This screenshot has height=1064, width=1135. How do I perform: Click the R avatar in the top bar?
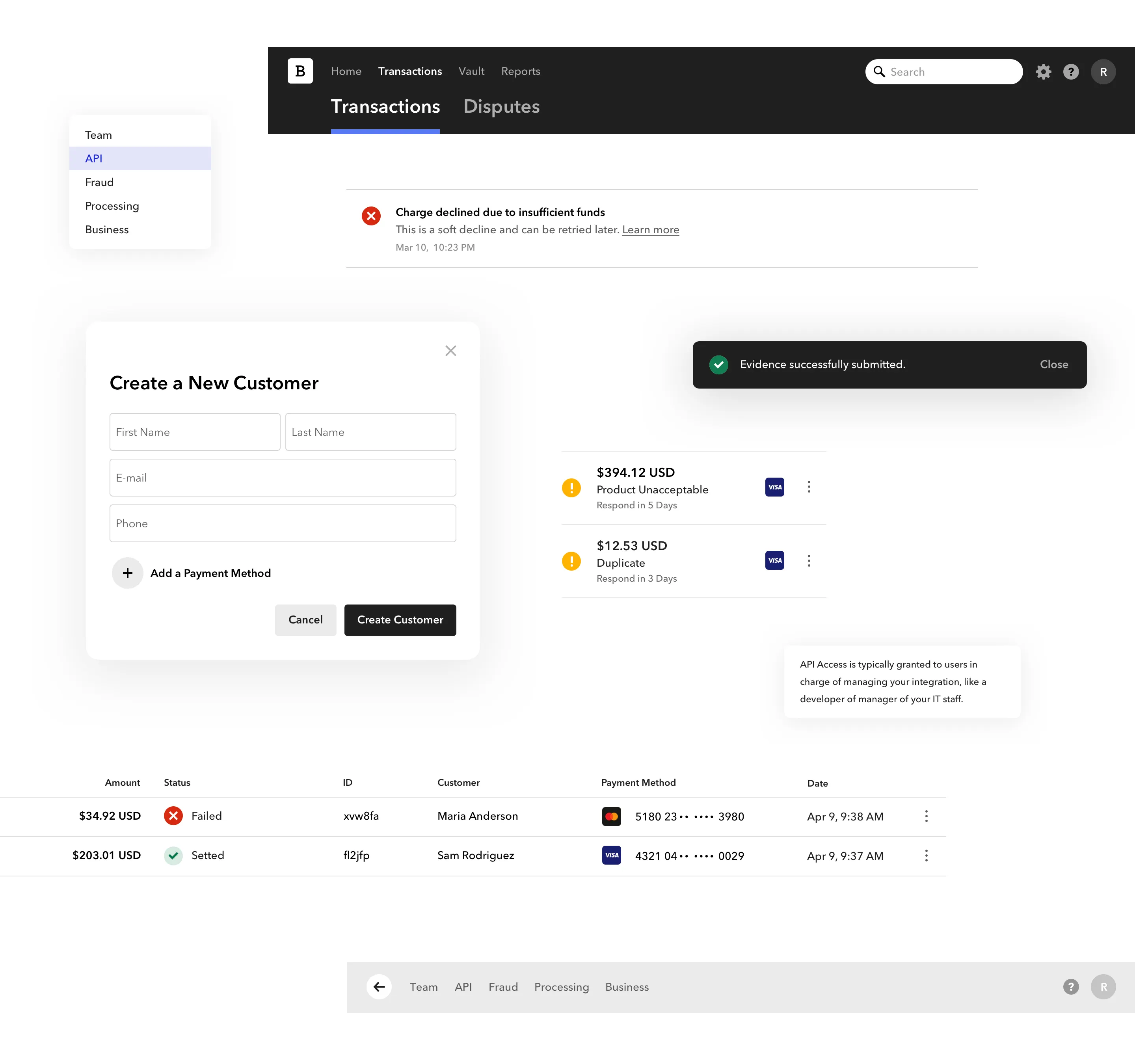[x=1103, y=71]
